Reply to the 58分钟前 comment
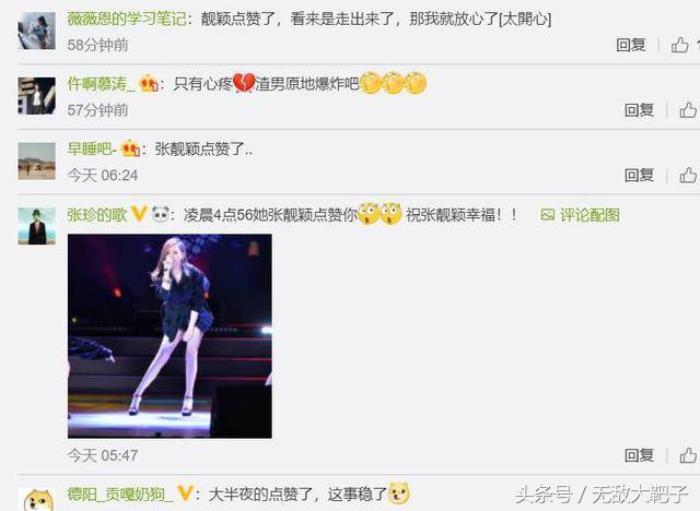 pyautogui.click(x=630, y=45)
